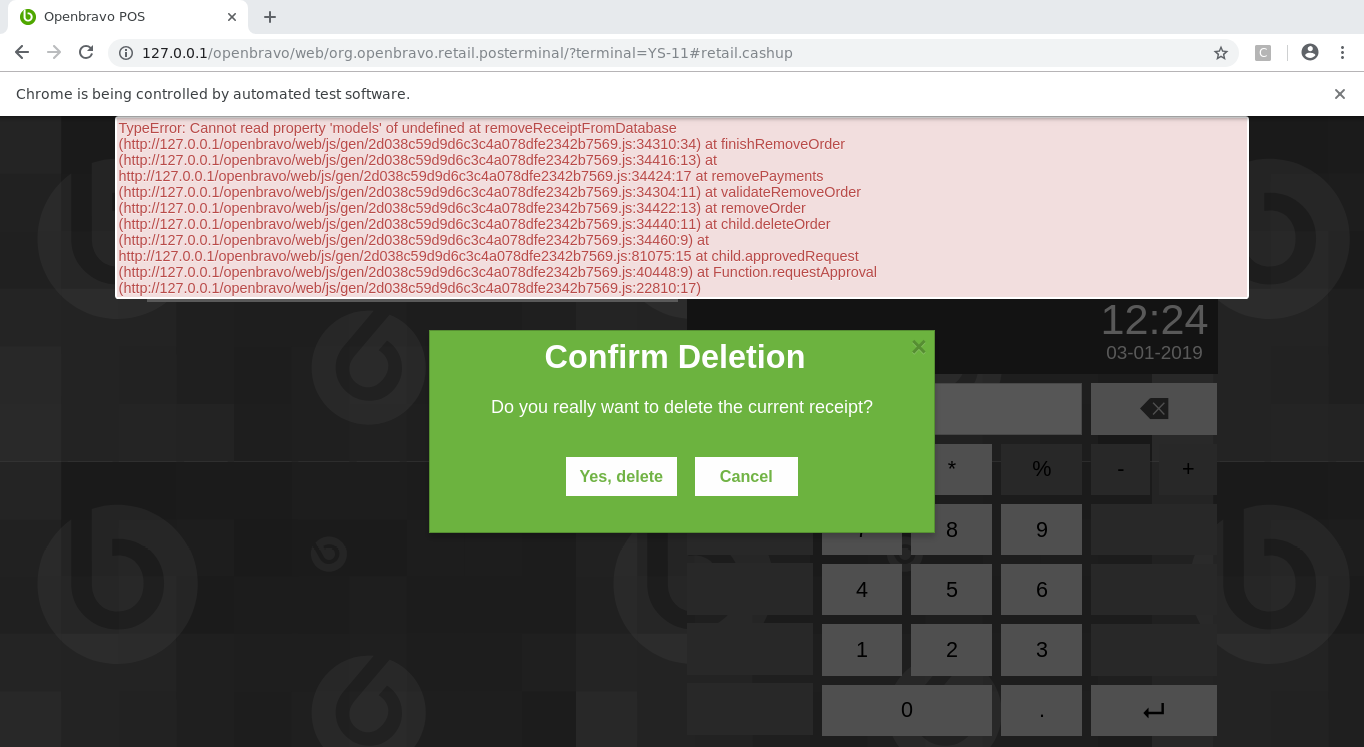
Task: Tap number 4 on the keypad
Action: tap(862, 590)
